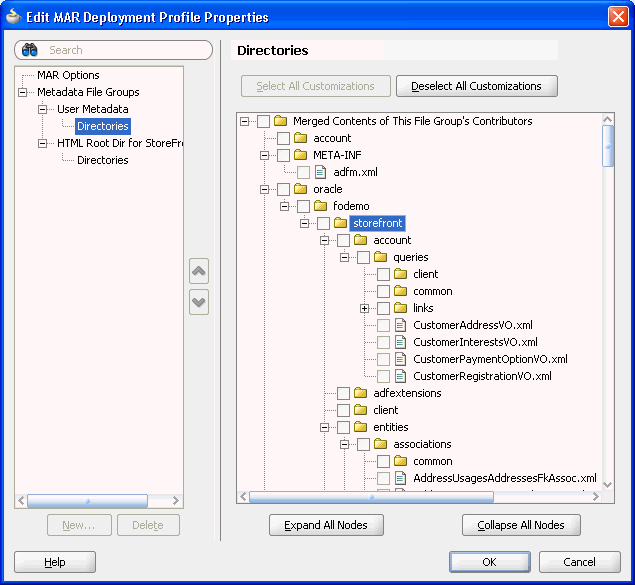Click the AddressUsagesAddressesFkAssoc.xml file icon
The image size is (635, 585).
(x=401, y=478)
